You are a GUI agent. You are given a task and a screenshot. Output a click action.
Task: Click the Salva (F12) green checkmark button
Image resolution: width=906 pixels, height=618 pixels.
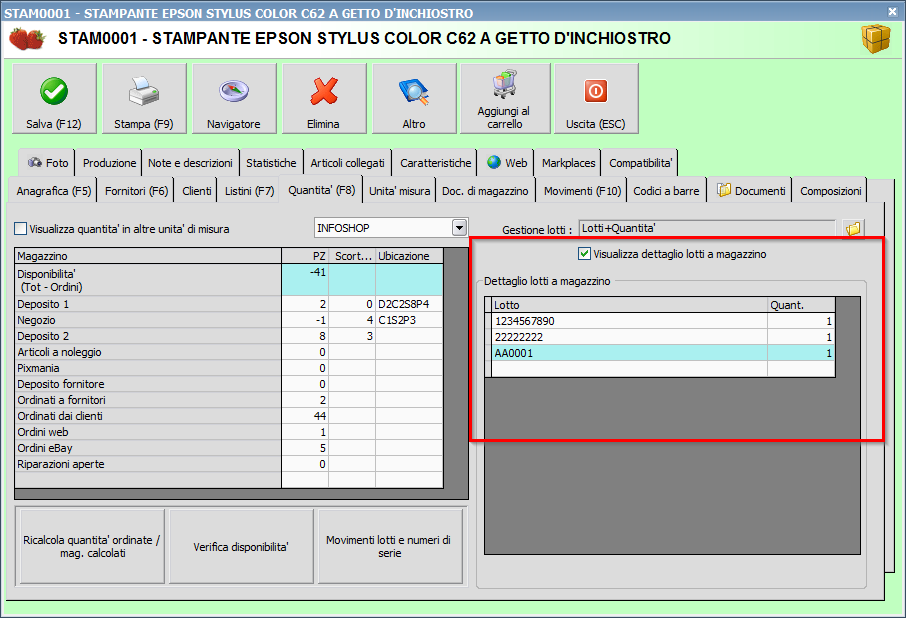click(54, 99)
